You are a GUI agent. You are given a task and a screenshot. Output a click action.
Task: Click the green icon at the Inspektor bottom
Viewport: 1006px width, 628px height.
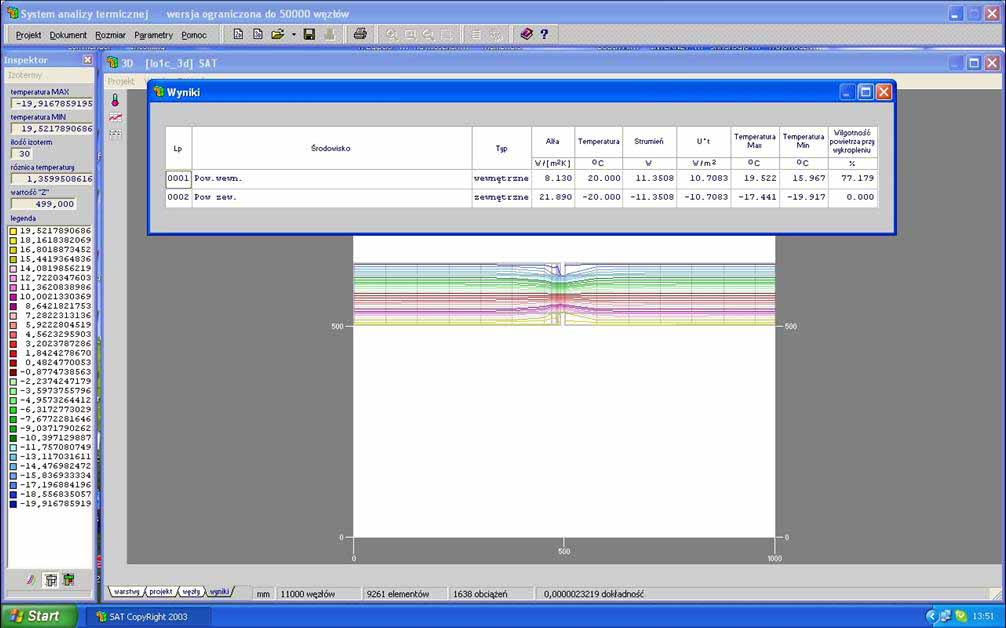pyautogui.click(x=69, y=580)
